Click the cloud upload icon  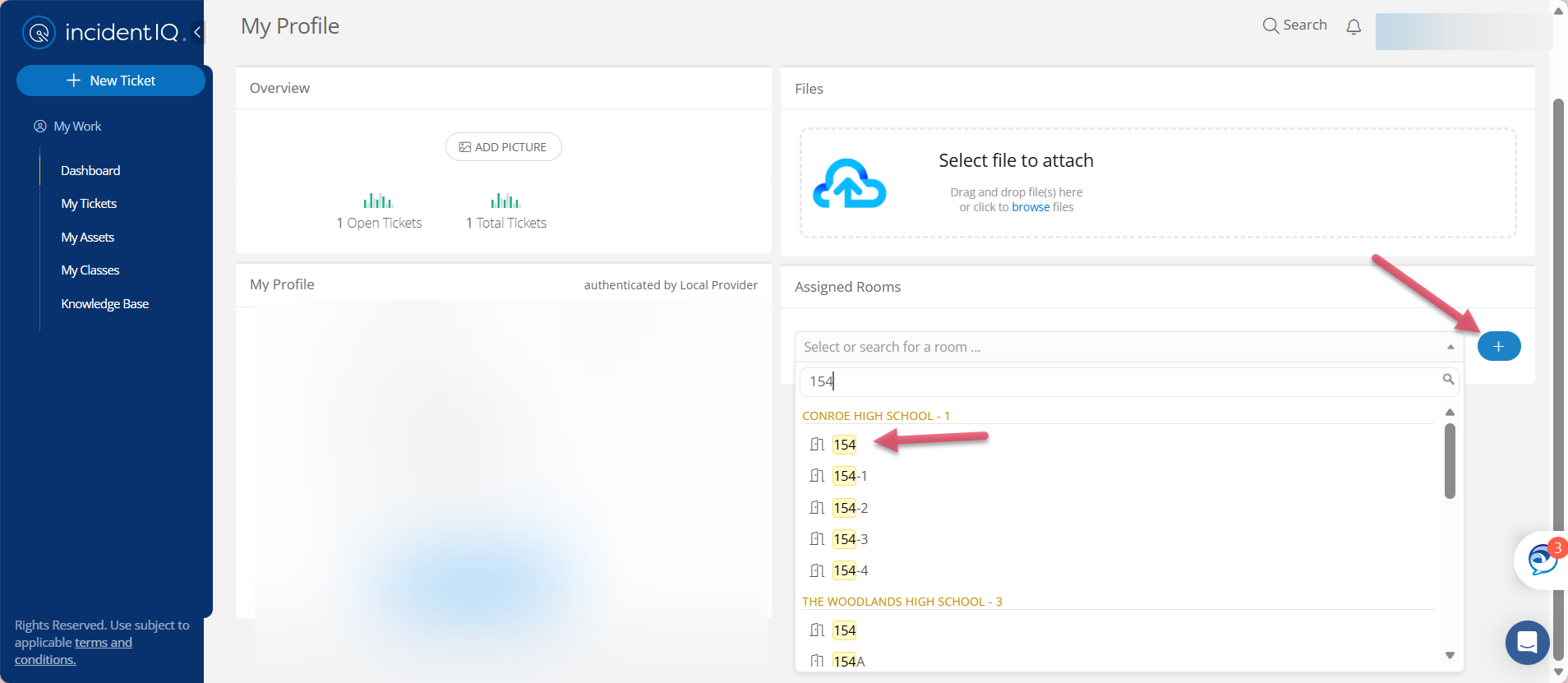849,183
